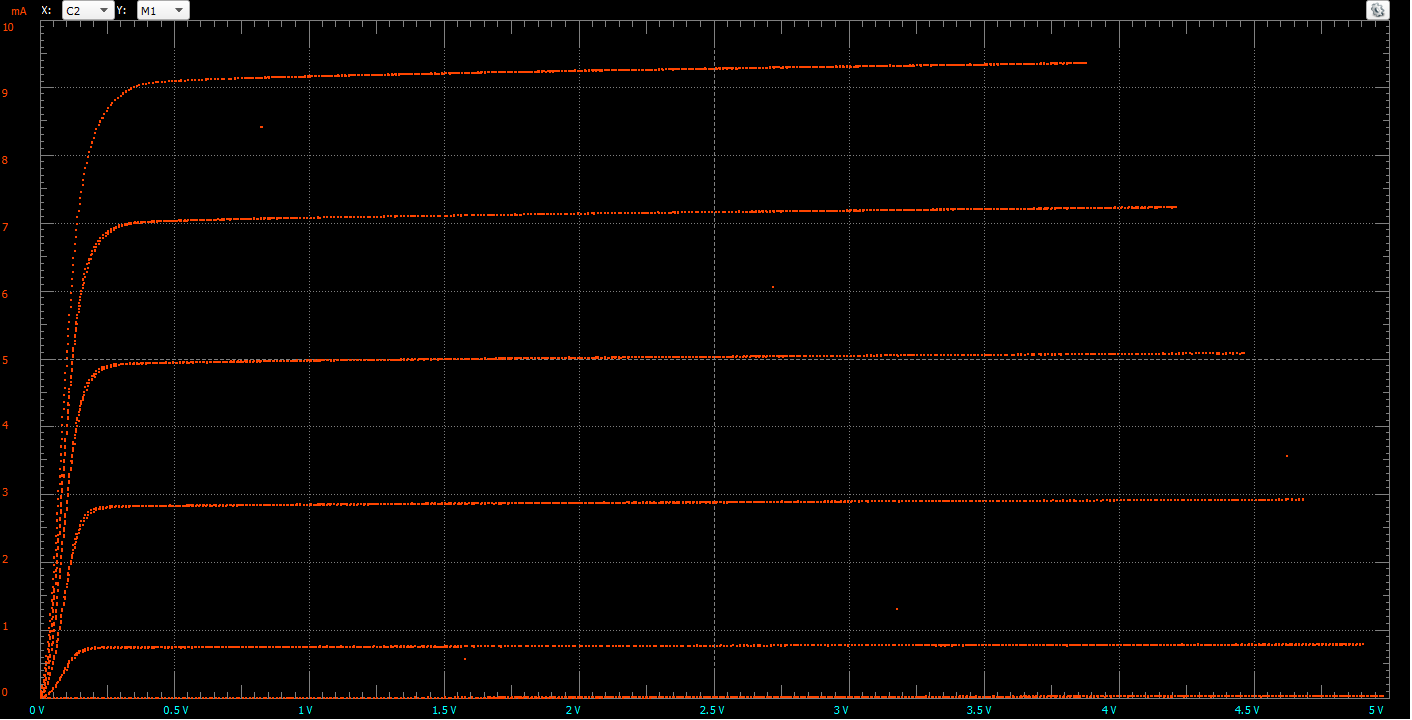
Task: Select the 10 tick label on the mA axis
Action: (x=9, y=27)
